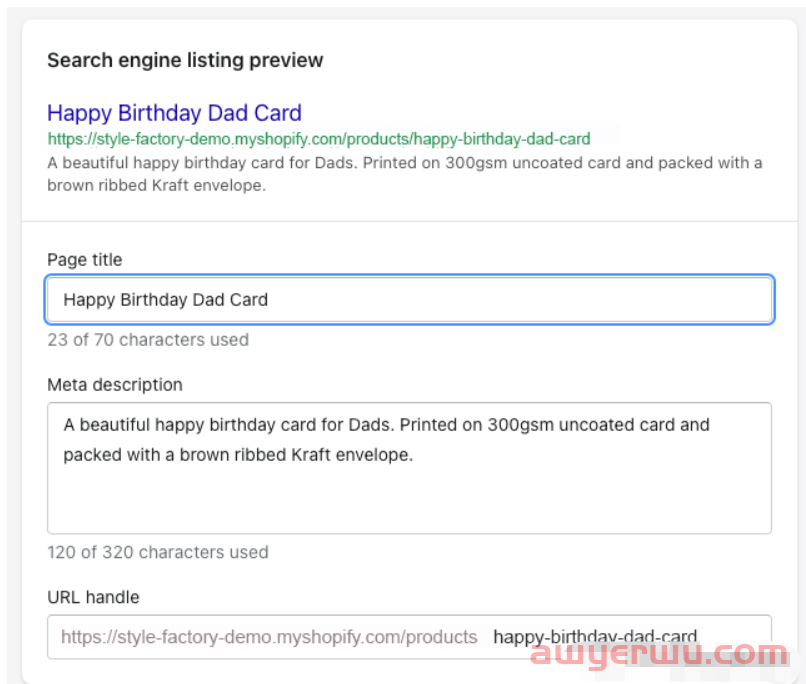Click the 23 of 70 characters used counter
The height and width of the screenshot is (684, 806).
(x=148, y=340)
